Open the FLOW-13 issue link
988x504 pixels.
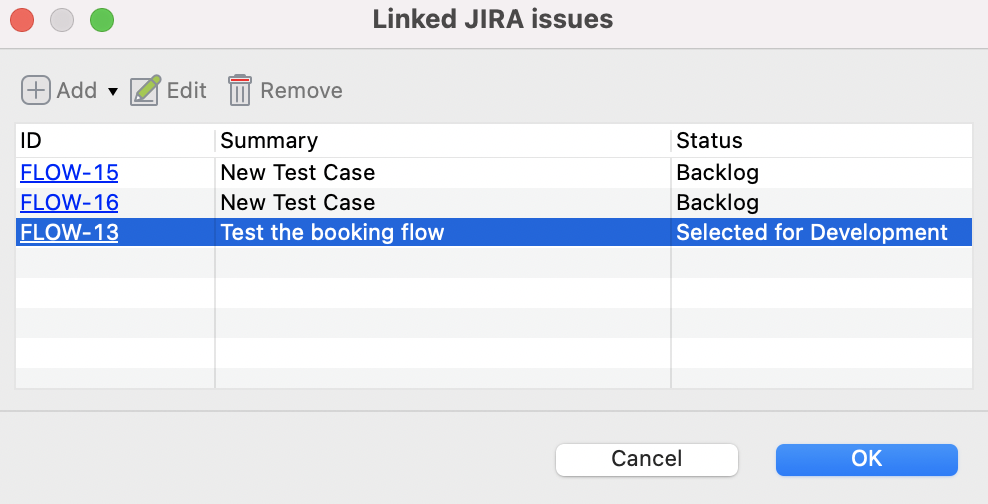tap(69, 233)
